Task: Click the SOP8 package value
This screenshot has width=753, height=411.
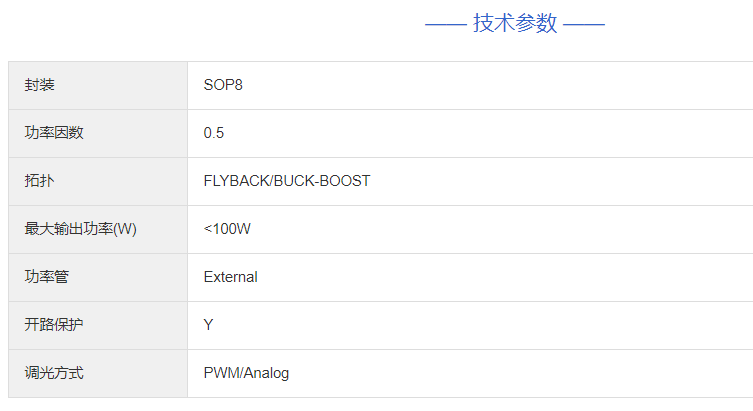Action: point(223,85)
